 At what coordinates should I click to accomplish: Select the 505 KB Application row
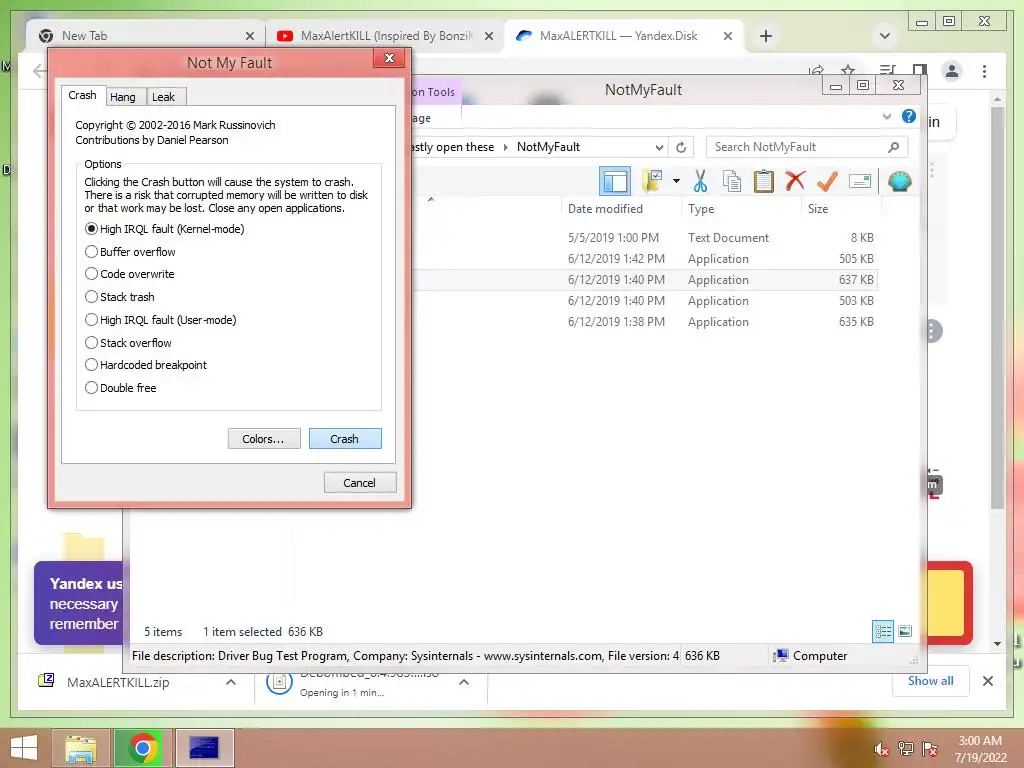(x=647, y=259)
